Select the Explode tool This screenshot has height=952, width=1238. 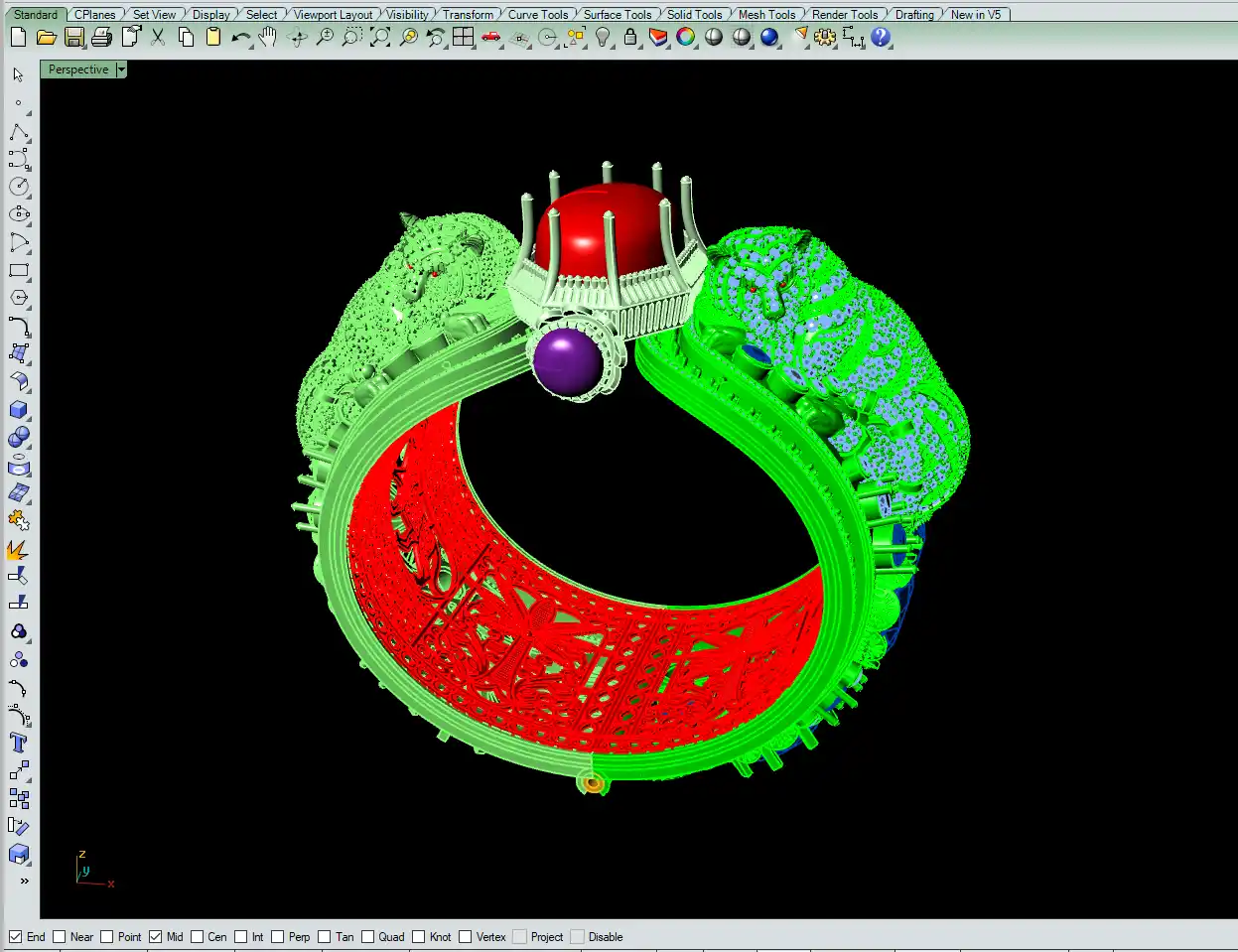[x=18, y=549]
